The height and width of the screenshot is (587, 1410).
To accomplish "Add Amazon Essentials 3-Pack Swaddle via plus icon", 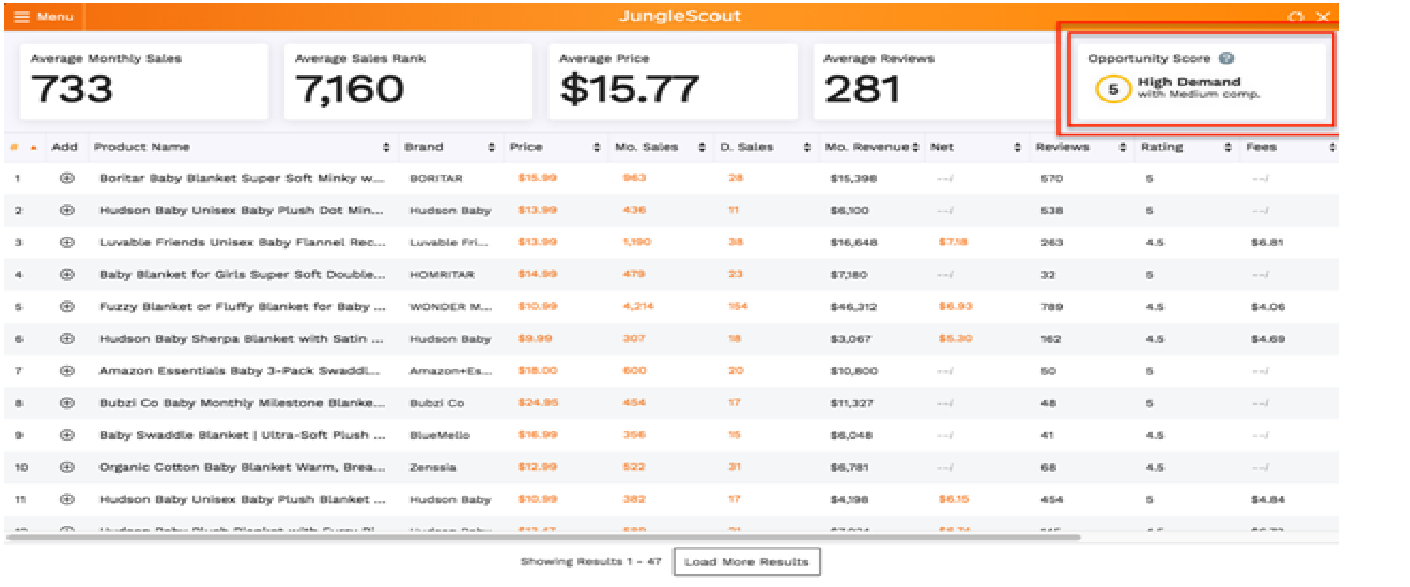I will point(67,371).
